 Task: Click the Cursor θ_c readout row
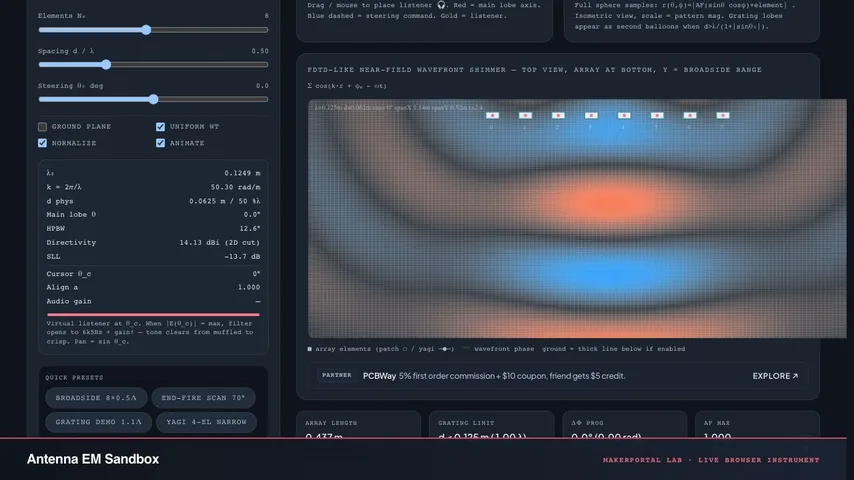pyautogui.click(x=153, y=274)
